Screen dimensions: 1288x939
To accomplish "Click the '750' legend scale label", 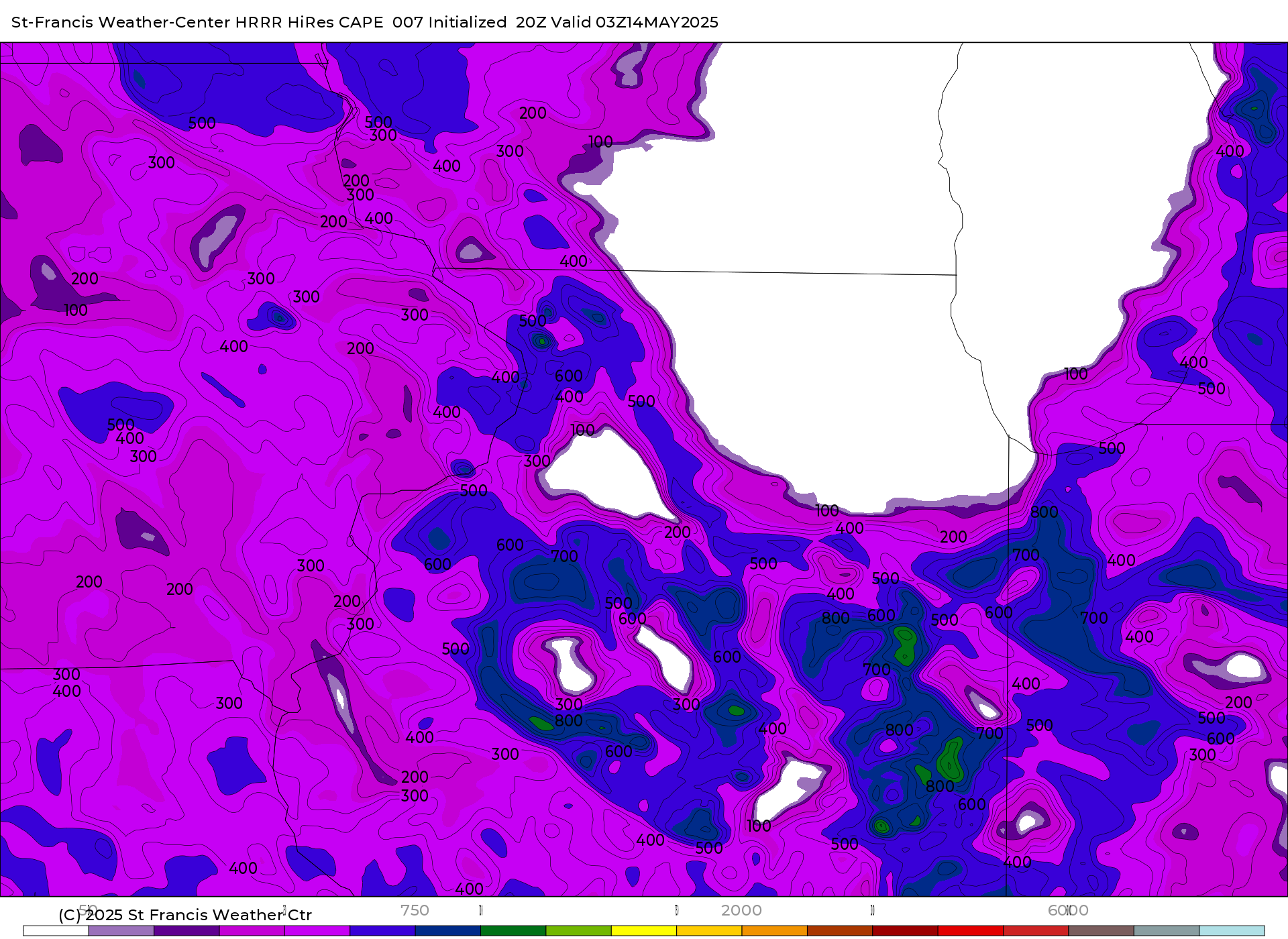I will click(x=415, y=910).
